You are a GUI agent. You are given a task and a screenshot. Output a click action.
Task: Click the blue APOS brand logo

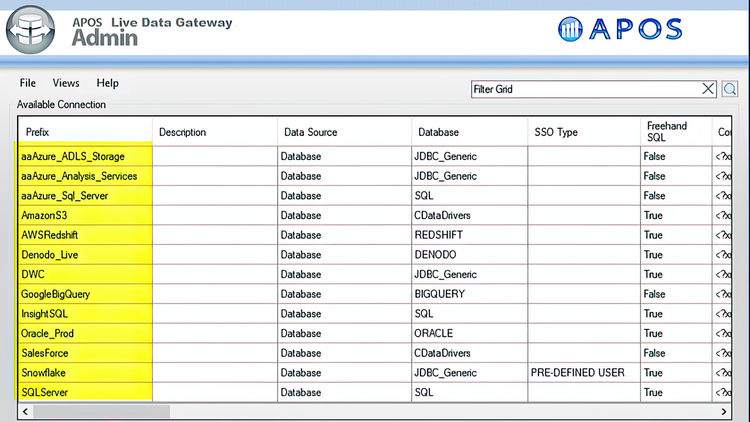click(x=620, y=29)
